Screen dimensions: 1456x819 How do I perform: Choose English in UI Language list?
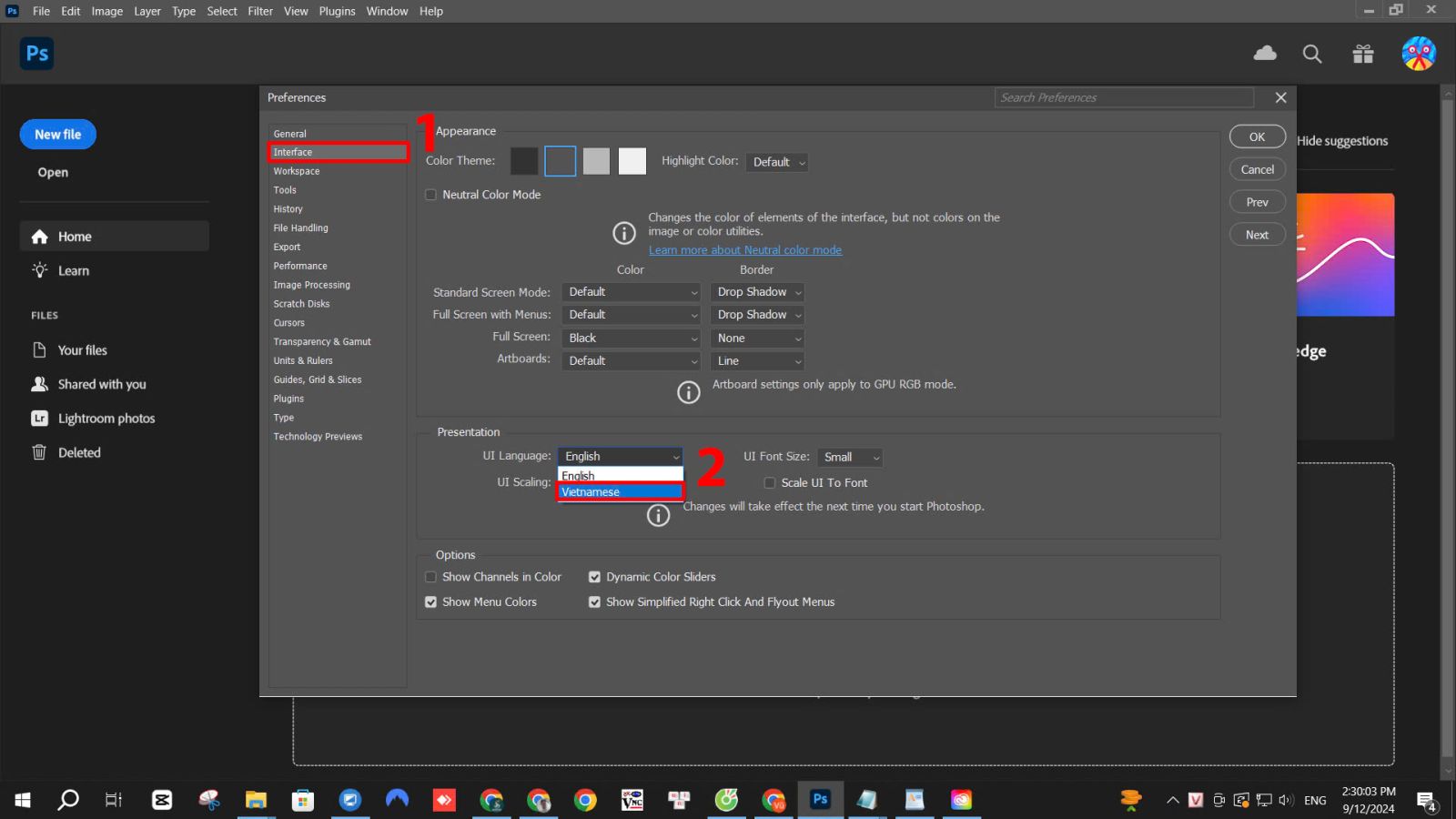point(620,476)
